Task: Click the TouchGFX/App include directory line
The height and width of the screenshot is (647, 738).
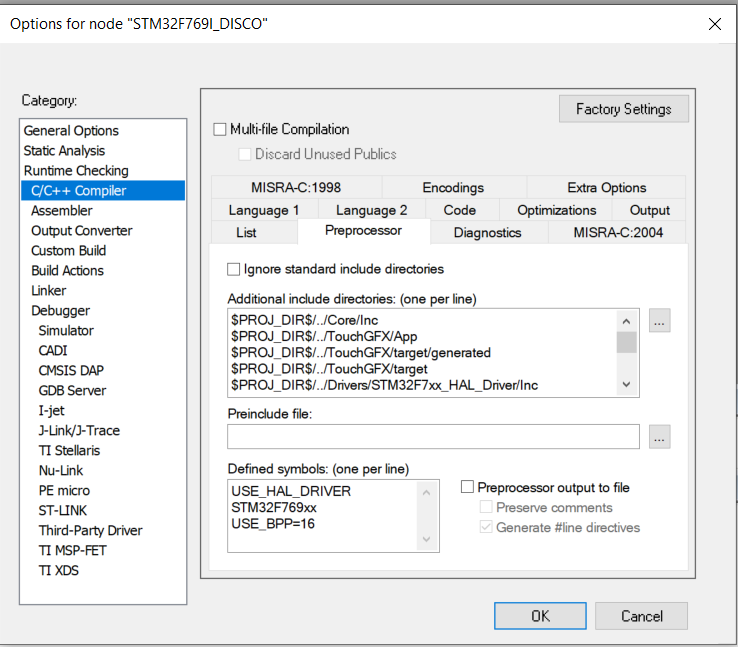Action: point(324,337)
